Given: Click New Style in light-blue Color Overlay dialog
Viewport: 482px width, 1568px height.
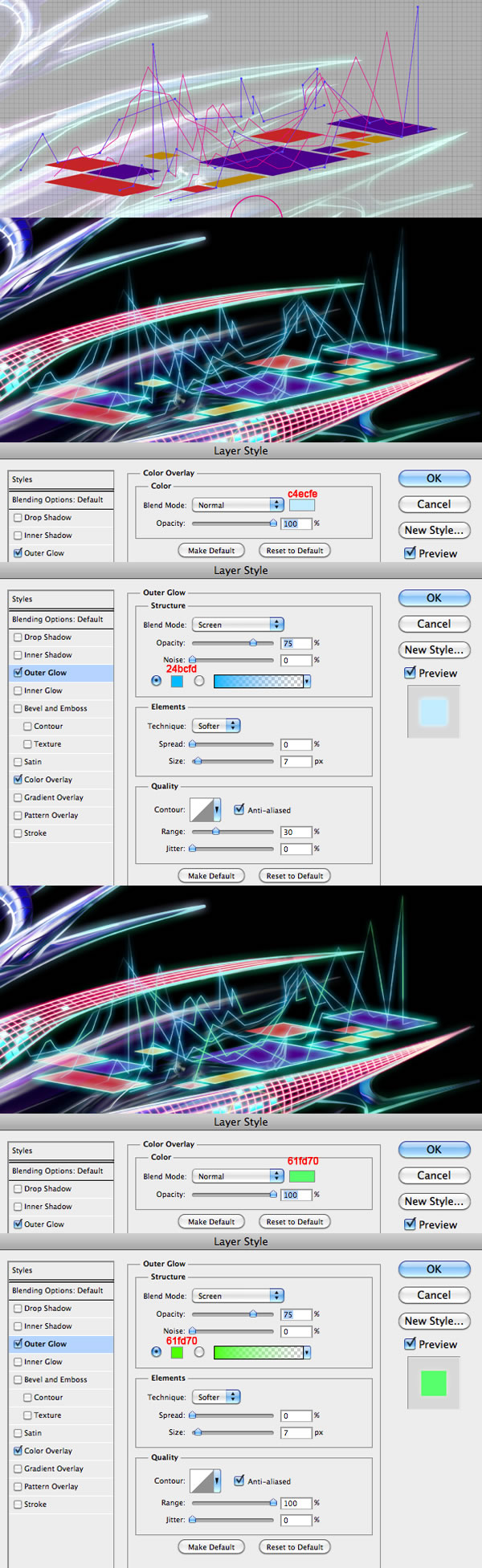Looking at the screenshot, I should pyautogui.click(x=434, y=530).
